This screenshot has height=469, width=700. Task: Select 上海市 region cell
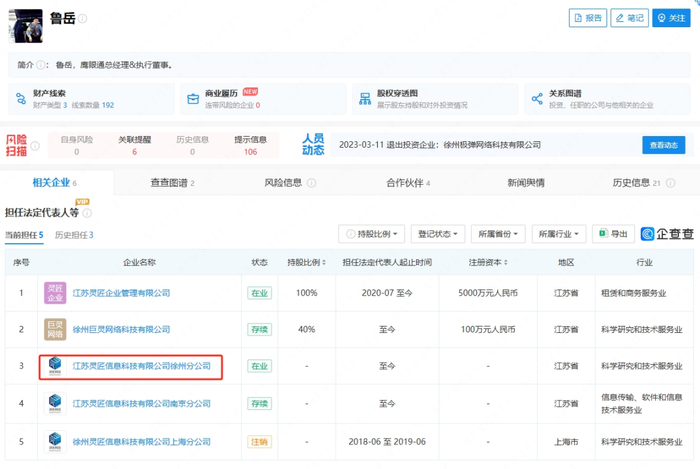click(566, 442)
